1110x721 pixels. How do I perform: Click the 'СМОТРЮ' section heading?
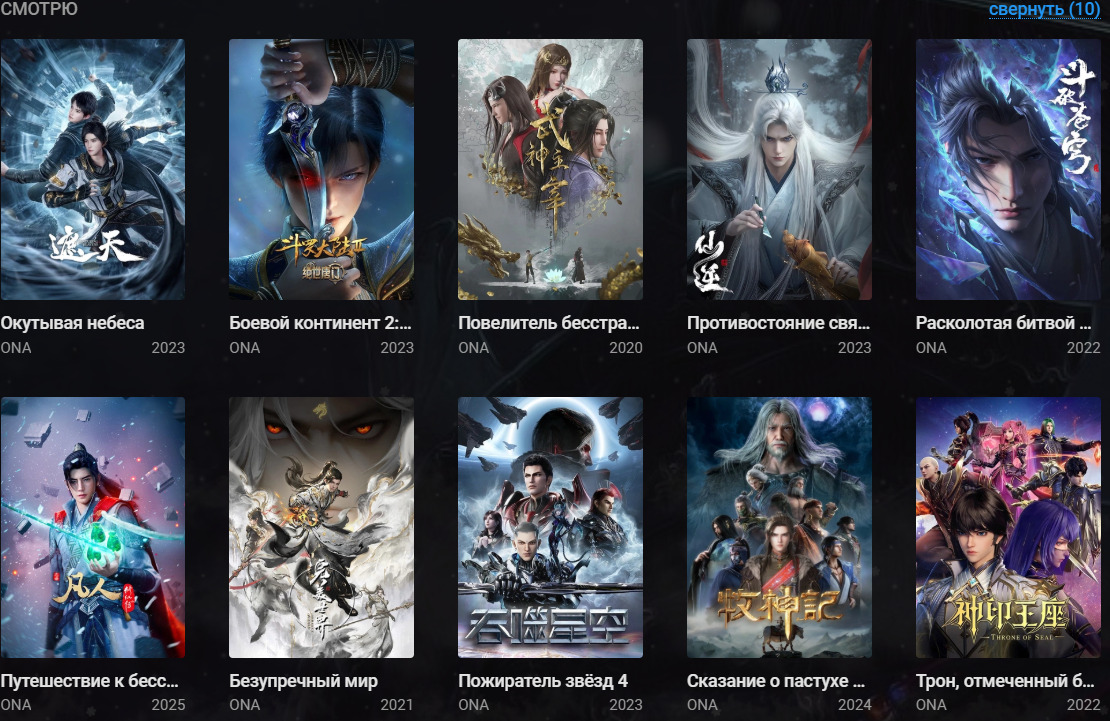39,8
